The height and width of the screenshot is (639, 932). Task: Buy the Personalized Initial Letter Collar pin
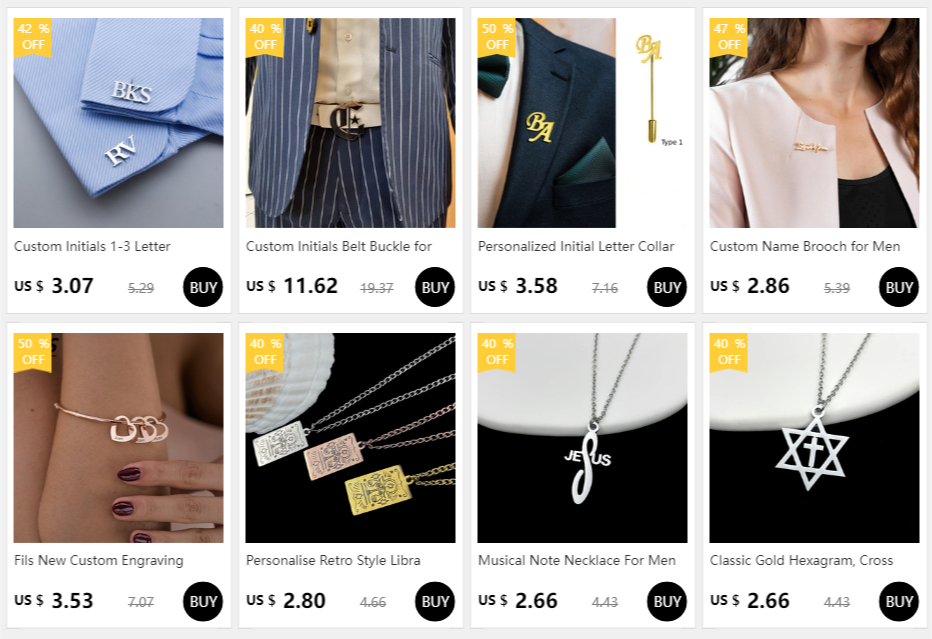[x=666, y=287]
